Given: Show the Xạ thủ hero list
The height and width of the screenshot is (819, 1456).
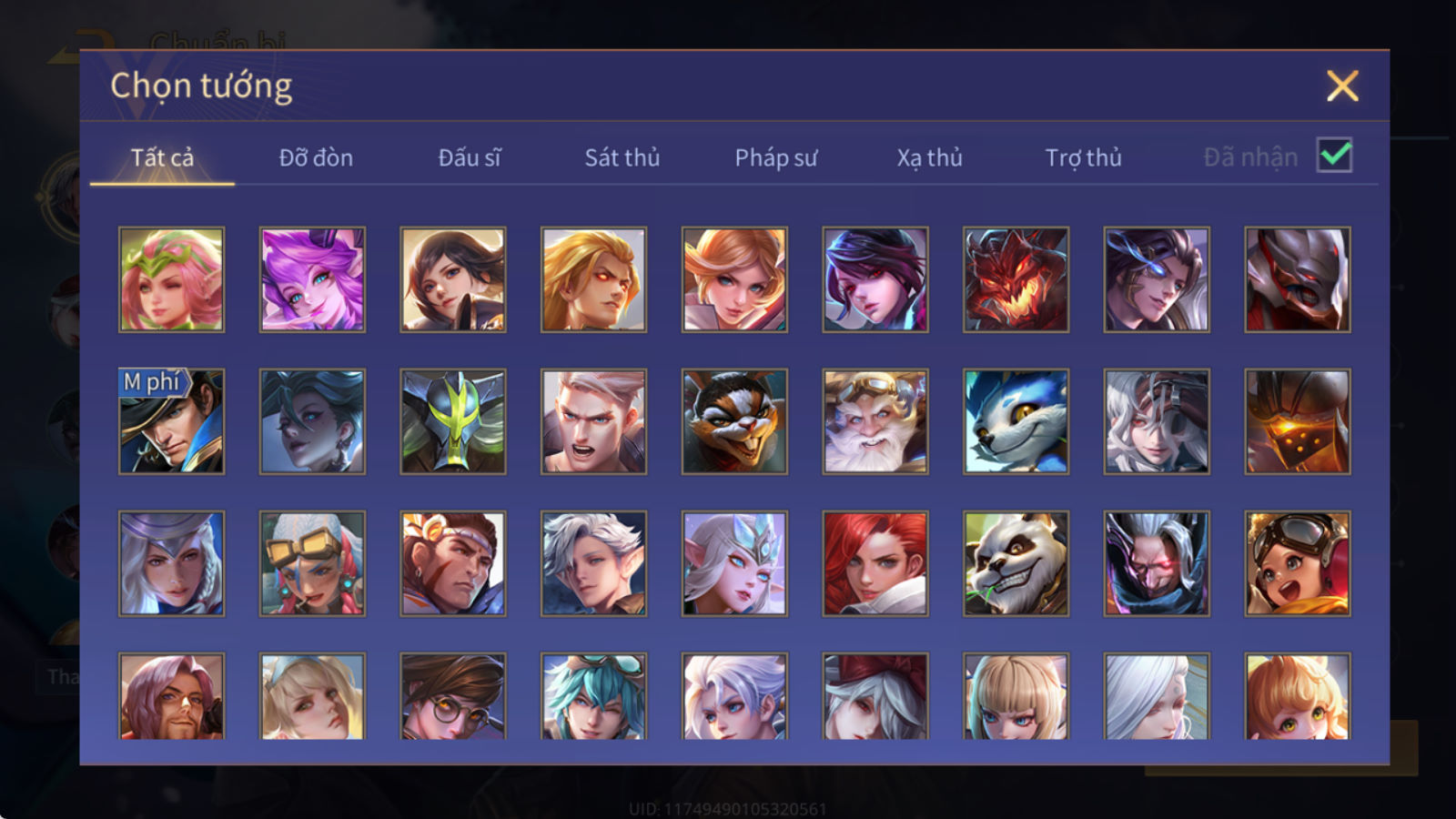Looking at the screenshot, I should [x=929, y=157].
